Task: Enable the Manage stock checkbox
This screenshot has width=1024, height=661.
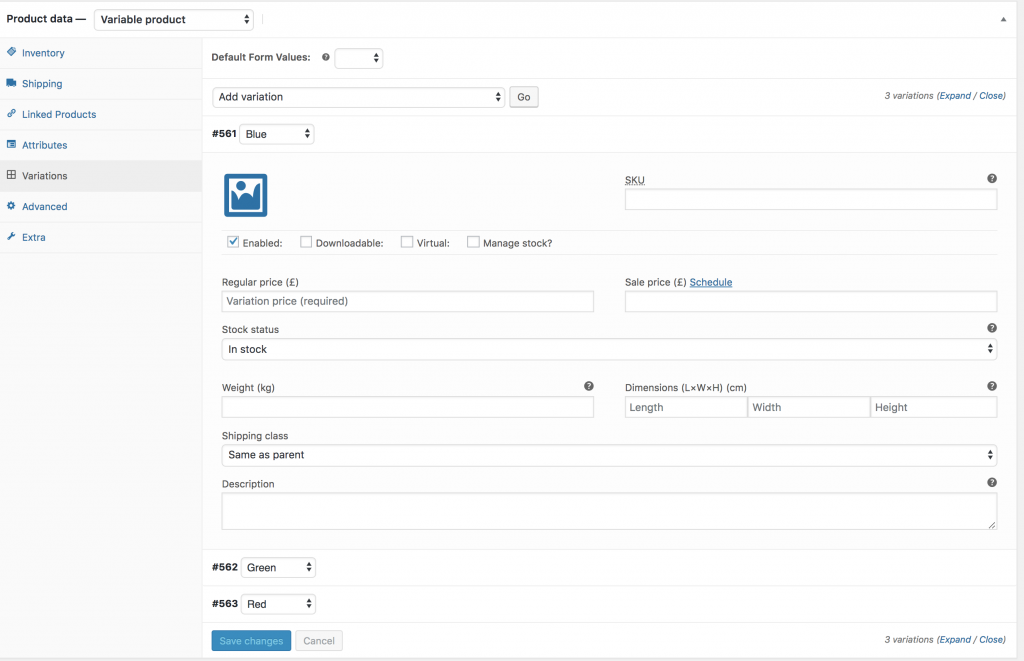Action: pyautogui.click(x=473, y=242)
